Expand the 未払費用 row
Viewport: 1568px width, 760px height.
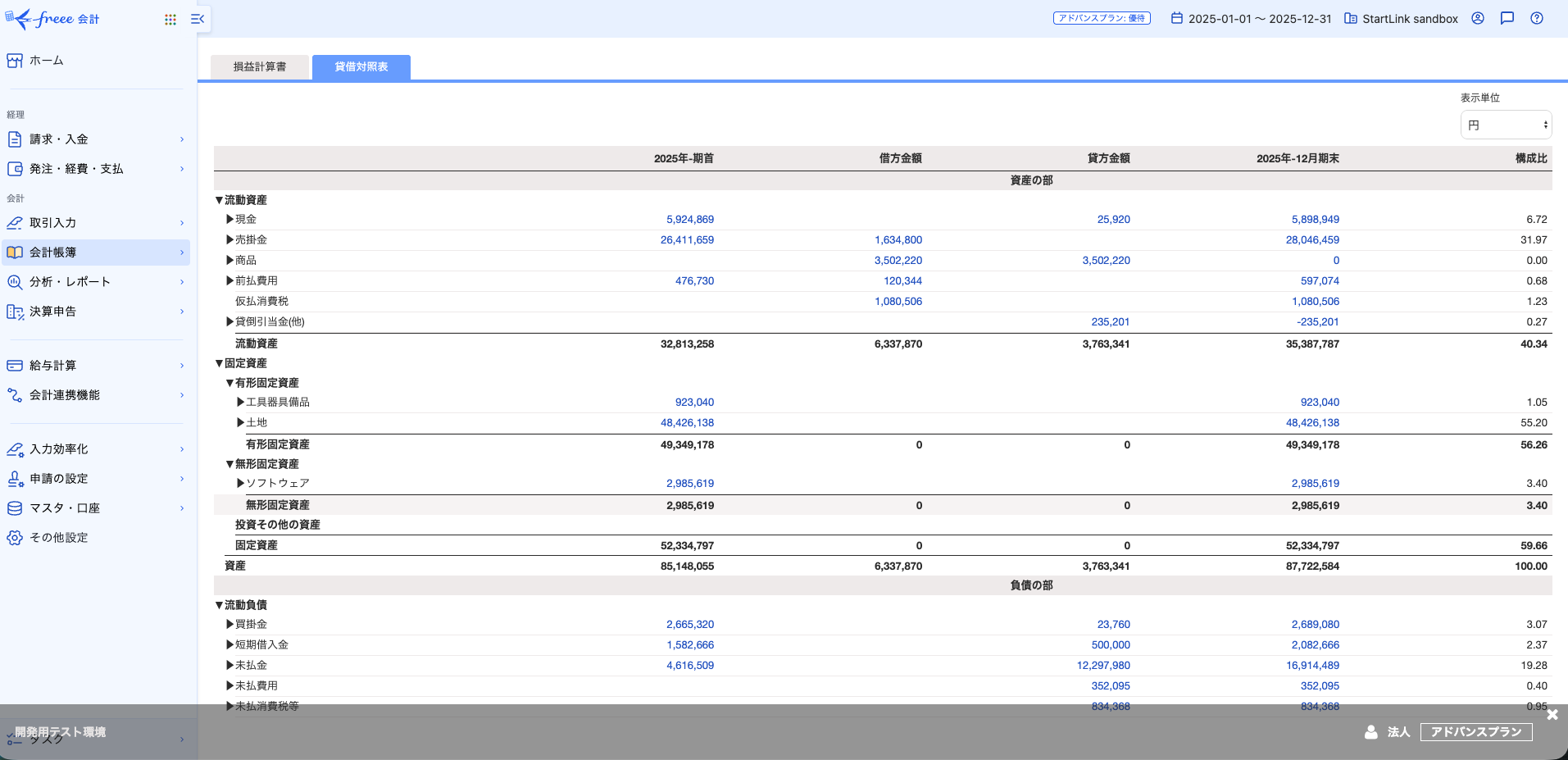[230, 685]
